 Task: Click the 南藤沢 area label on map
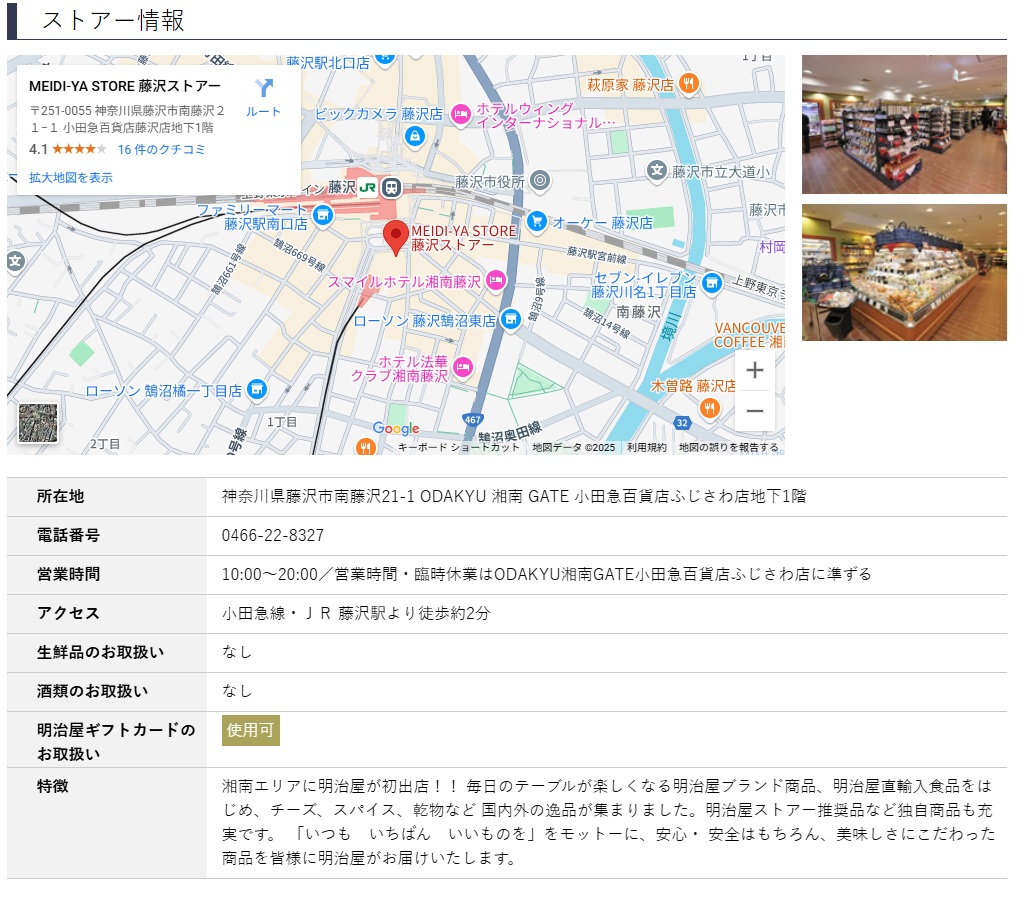pyautogui.click(x=638, y=312)
